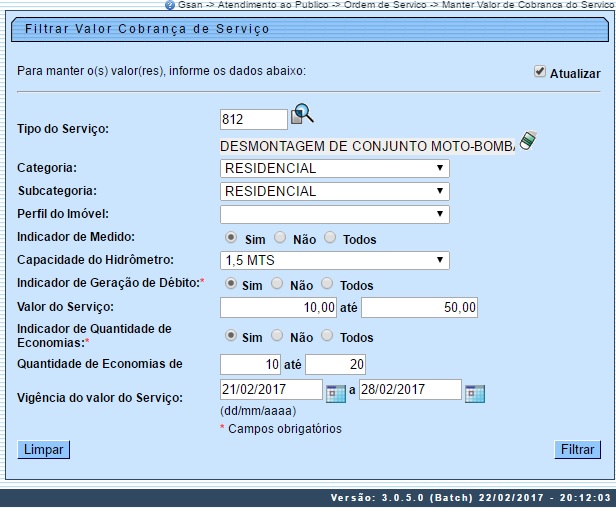Open the Categoria dropdown
This screenshot has width=616, height=508.
(x=334, y=168)
